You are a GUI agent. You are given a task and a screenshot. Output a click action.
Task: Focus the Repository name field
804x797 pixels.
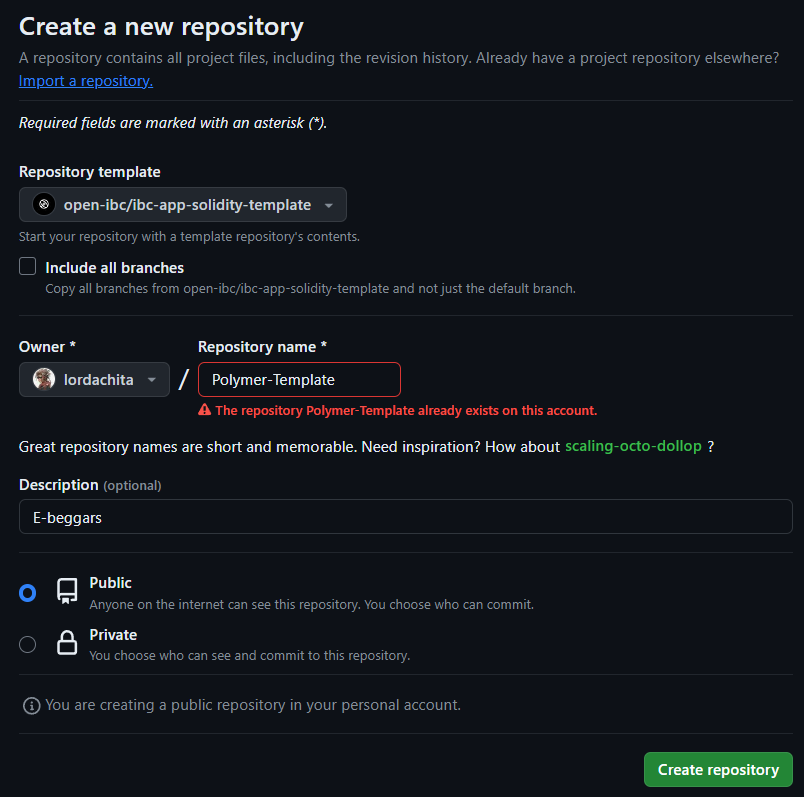click(x=299, y=380)
